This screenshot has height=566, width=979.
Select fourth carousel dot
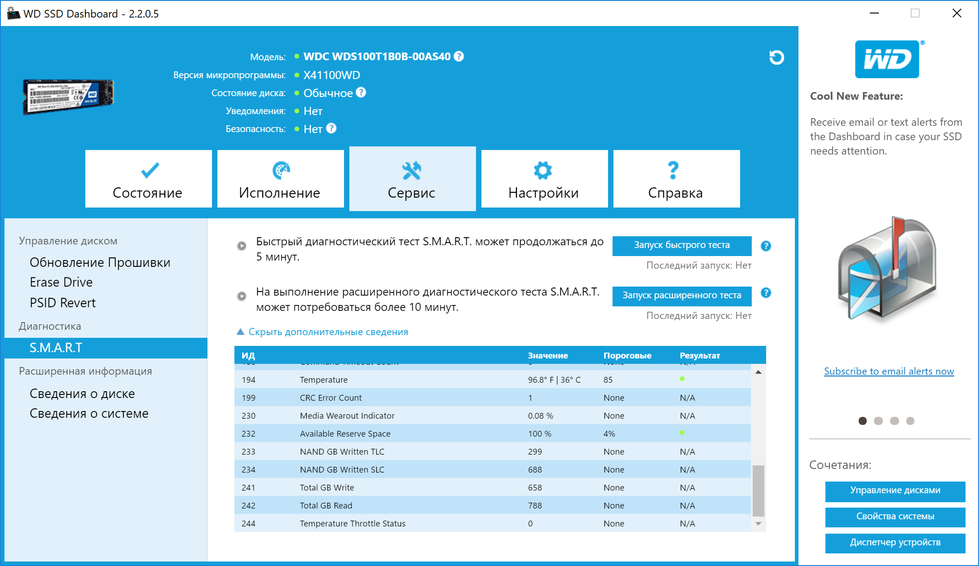pos(910,421)
